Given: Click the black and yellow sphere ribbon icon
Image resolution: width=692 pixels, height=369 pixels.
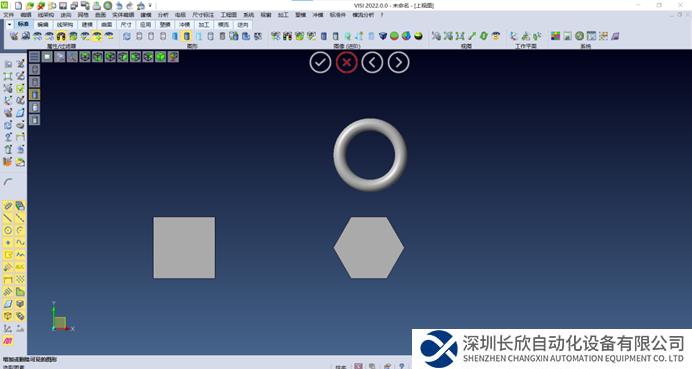Looking at the screenshot, I should tap(418, 36).
